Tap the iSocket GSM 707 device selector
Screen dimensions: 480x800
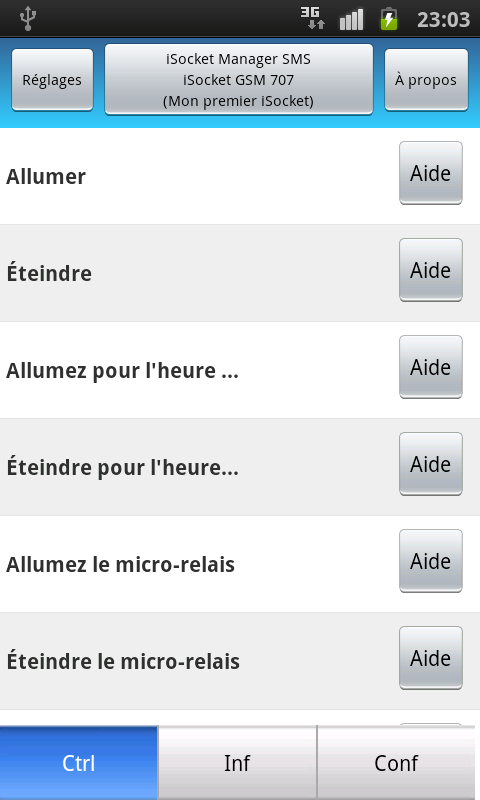point(239,80)
